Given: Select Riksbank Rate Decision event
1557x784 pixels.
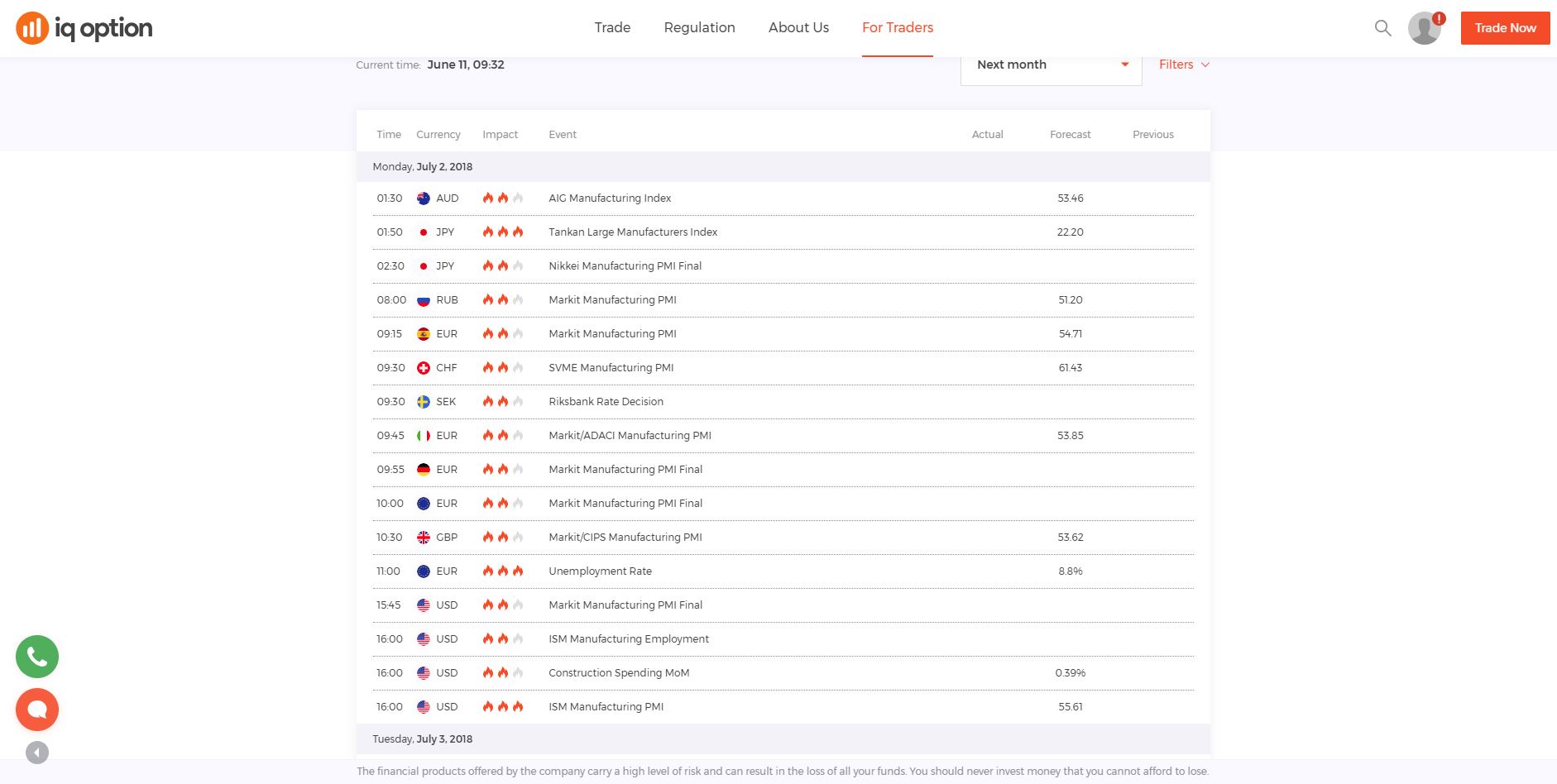Looking at the screenshot, I should pos(606,402).
